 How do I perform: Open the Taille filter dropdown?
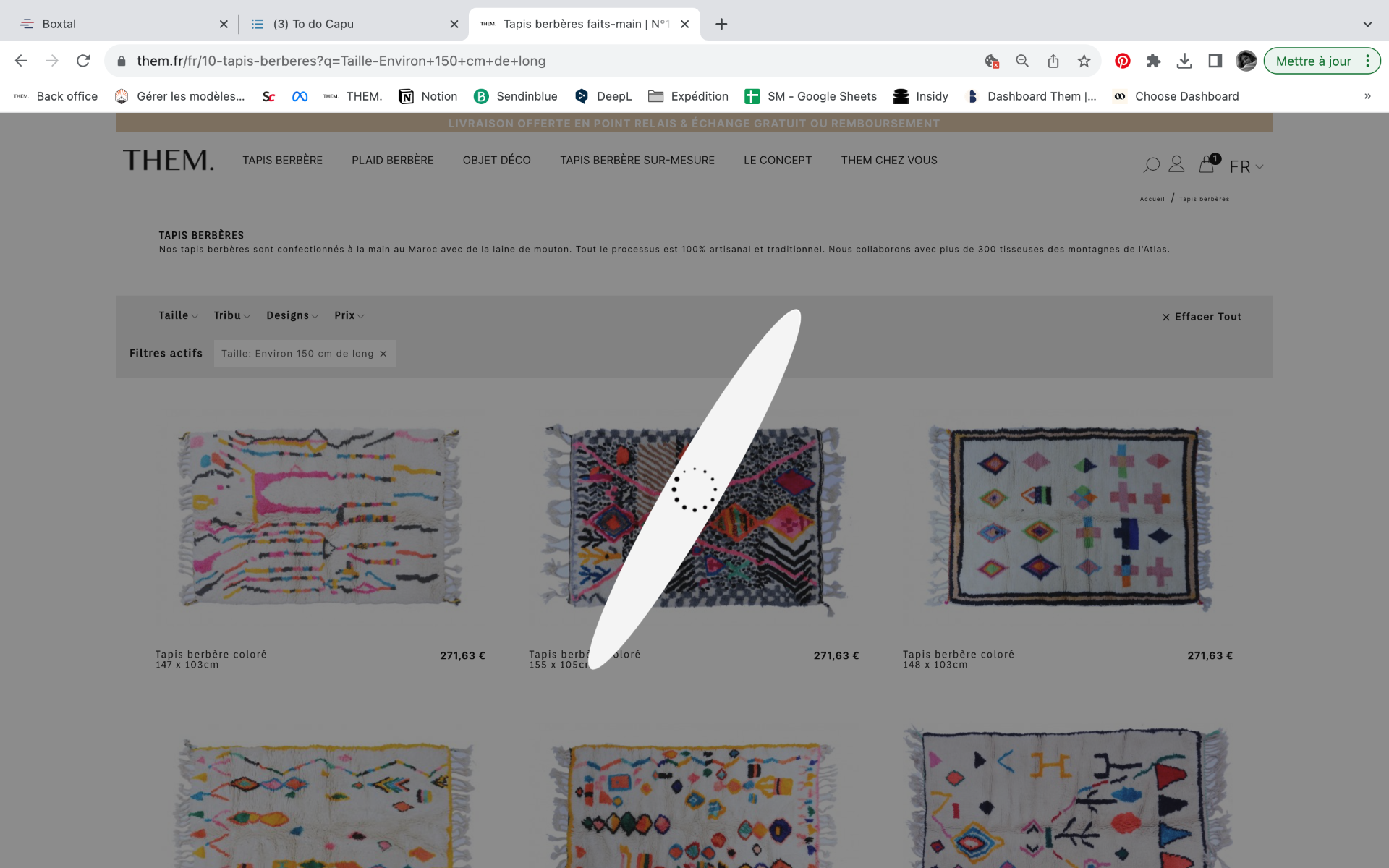coord(178,315)
